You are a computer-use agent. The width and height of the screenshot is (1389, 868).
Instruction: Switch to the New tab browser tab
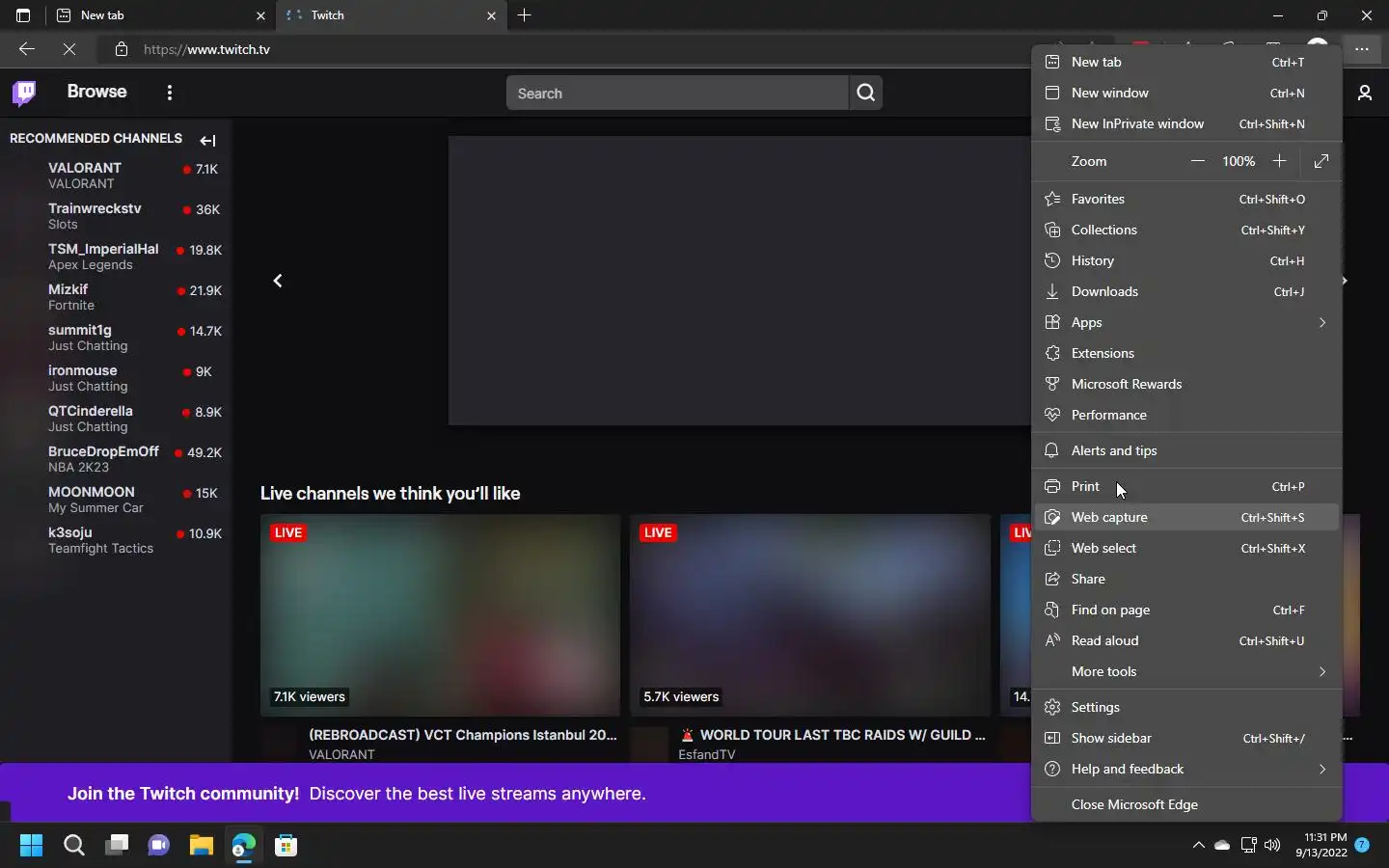tap(161, 15)
